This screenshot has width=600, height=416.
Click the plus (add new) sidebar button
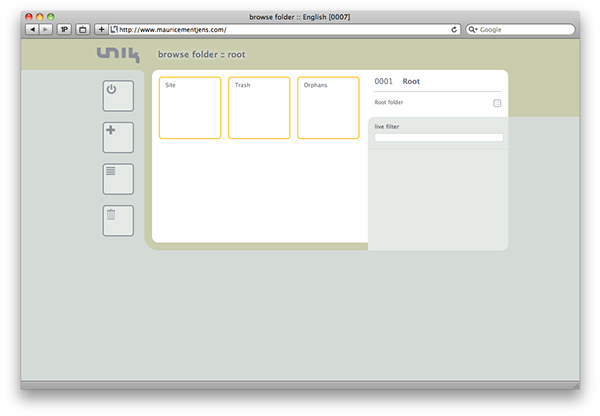(x=118, y=137)
